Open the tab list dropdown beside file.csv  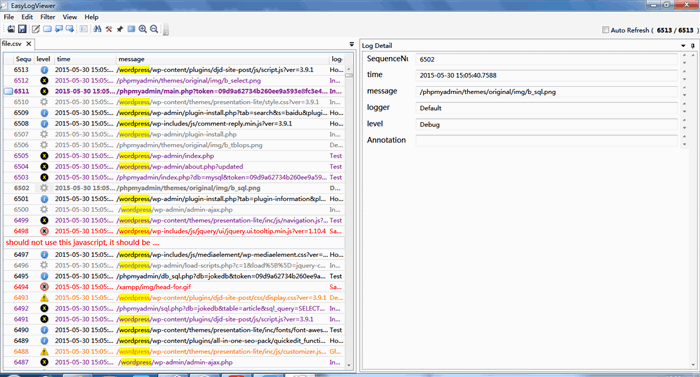point(351,44)
